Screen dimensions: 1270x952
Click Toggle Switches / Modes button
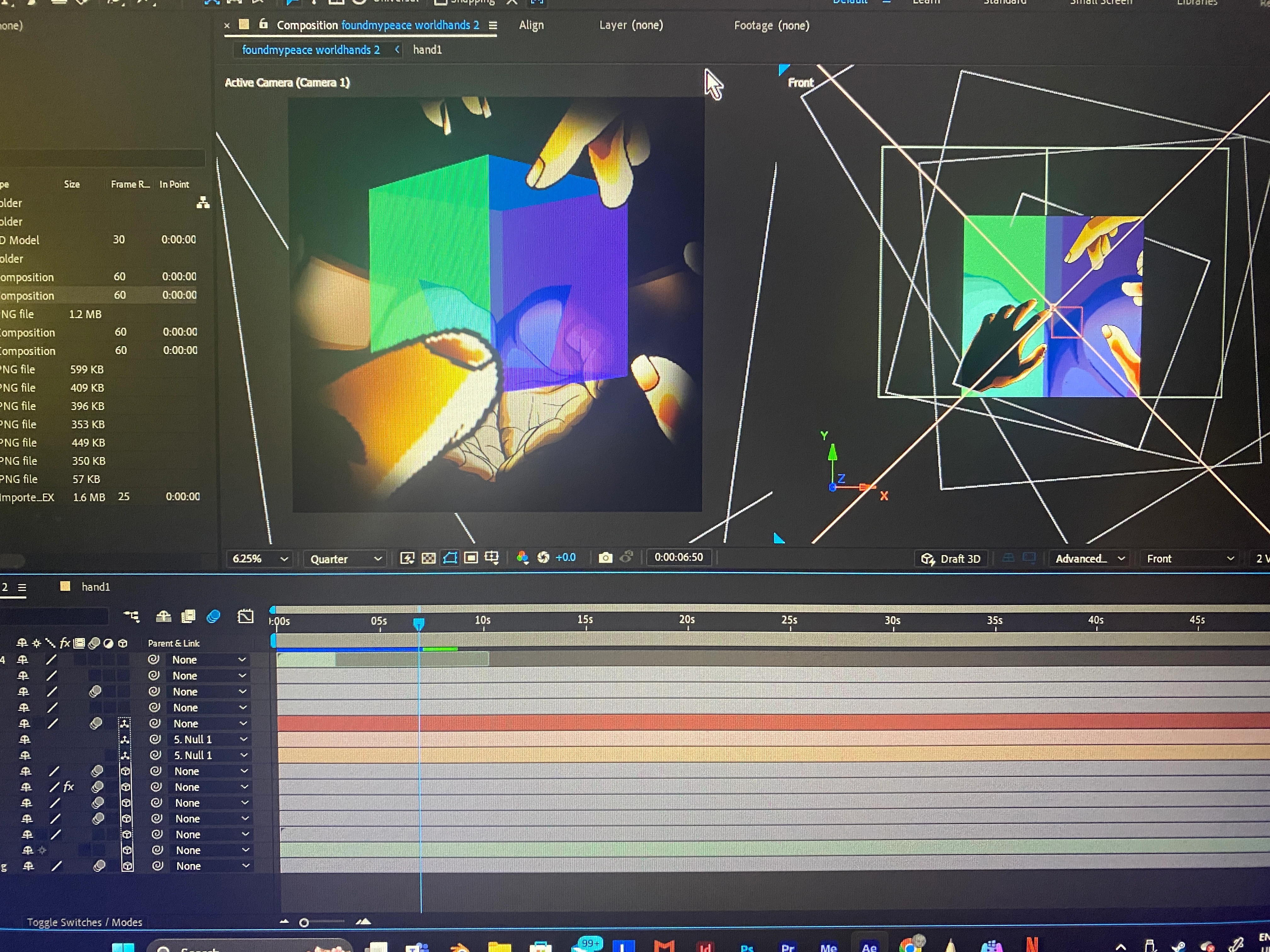(x=84, y=923)
